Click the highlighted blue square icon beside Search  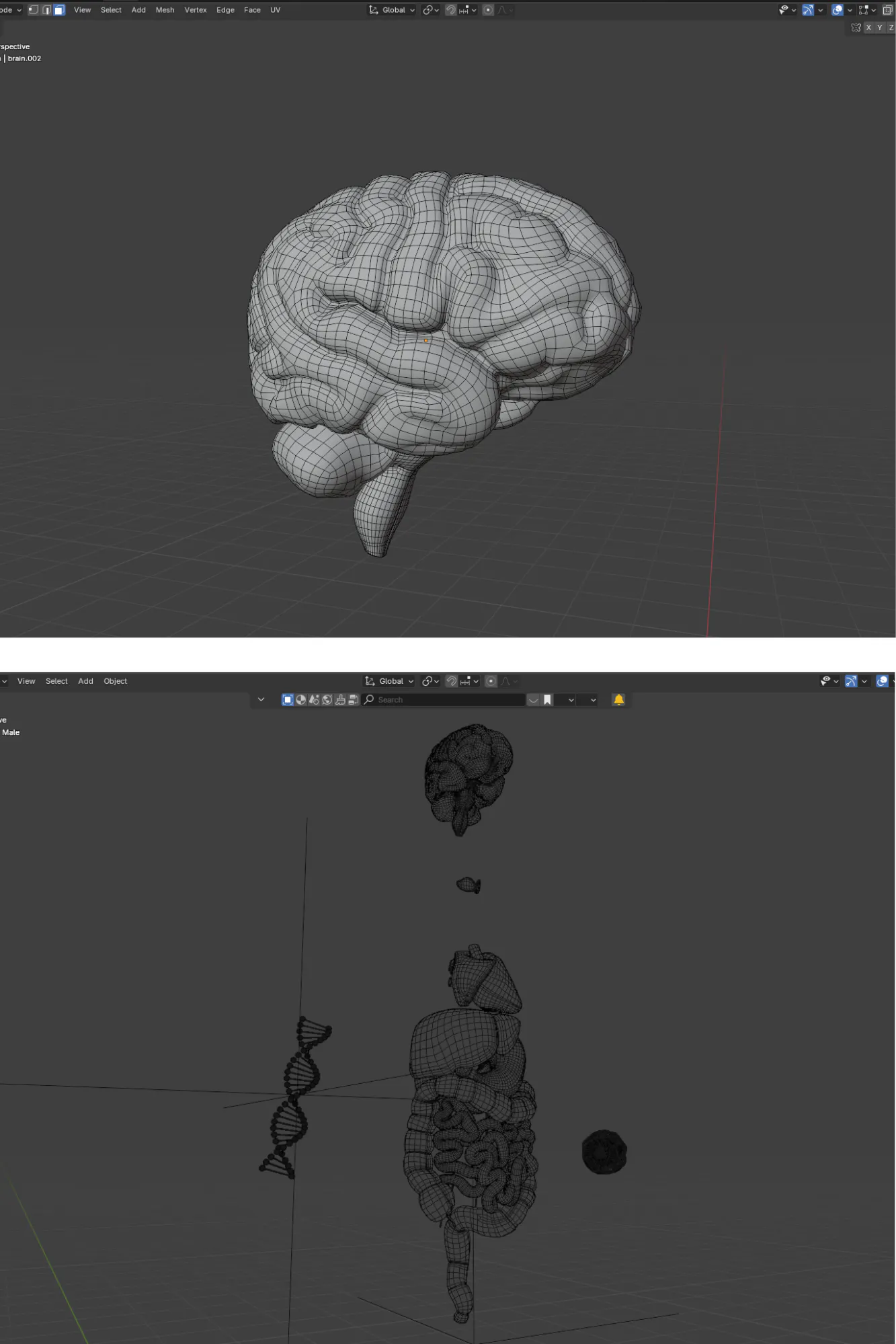(288, 700)
